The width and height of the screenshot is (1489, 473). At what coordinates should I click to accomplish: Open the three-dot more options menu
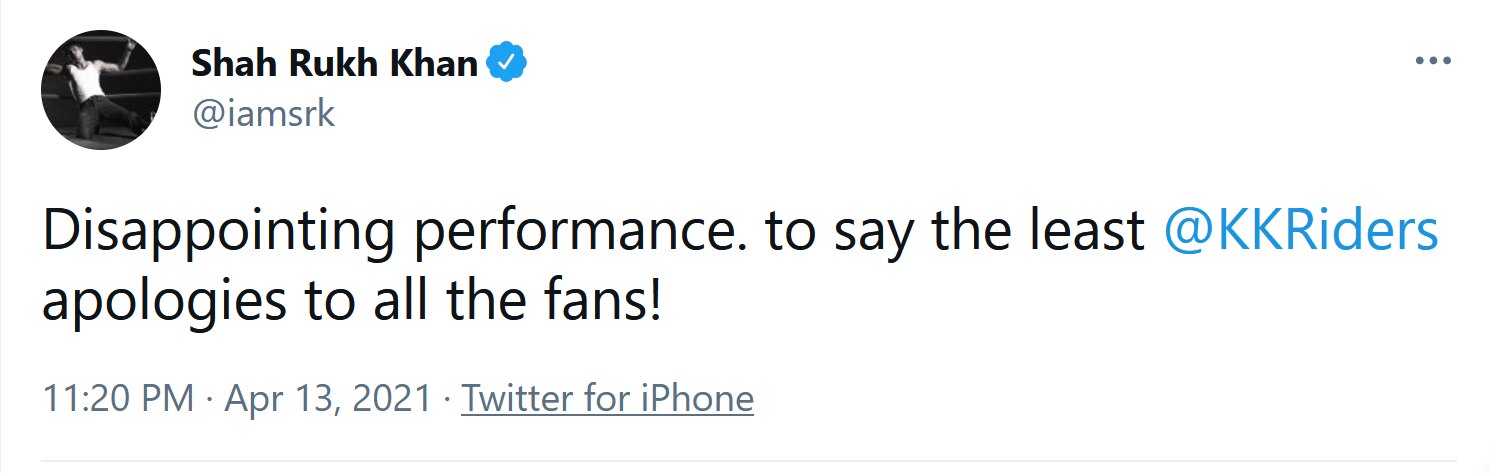(x=1433, y=61)
